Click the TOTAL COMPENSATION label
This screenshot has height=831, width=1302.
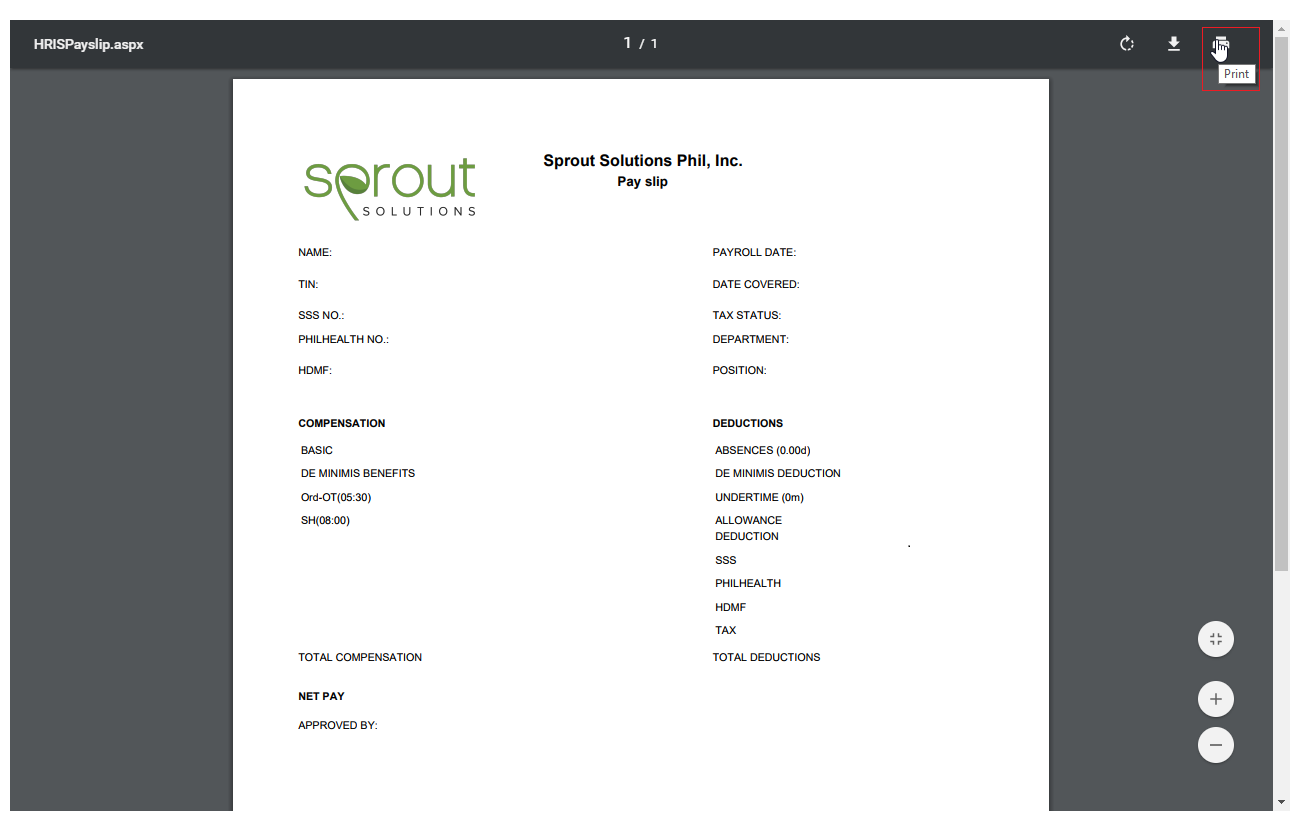coord(360,658)
